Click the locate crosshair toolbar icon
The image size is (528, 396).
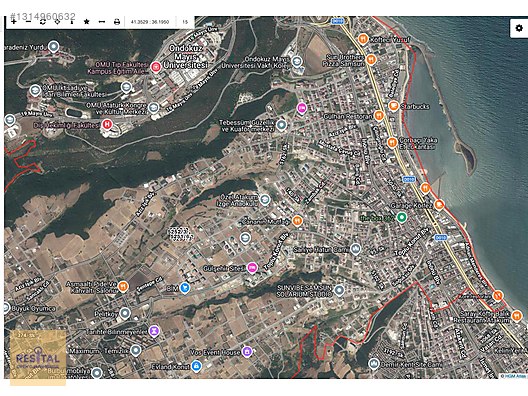tap(57, 22)
